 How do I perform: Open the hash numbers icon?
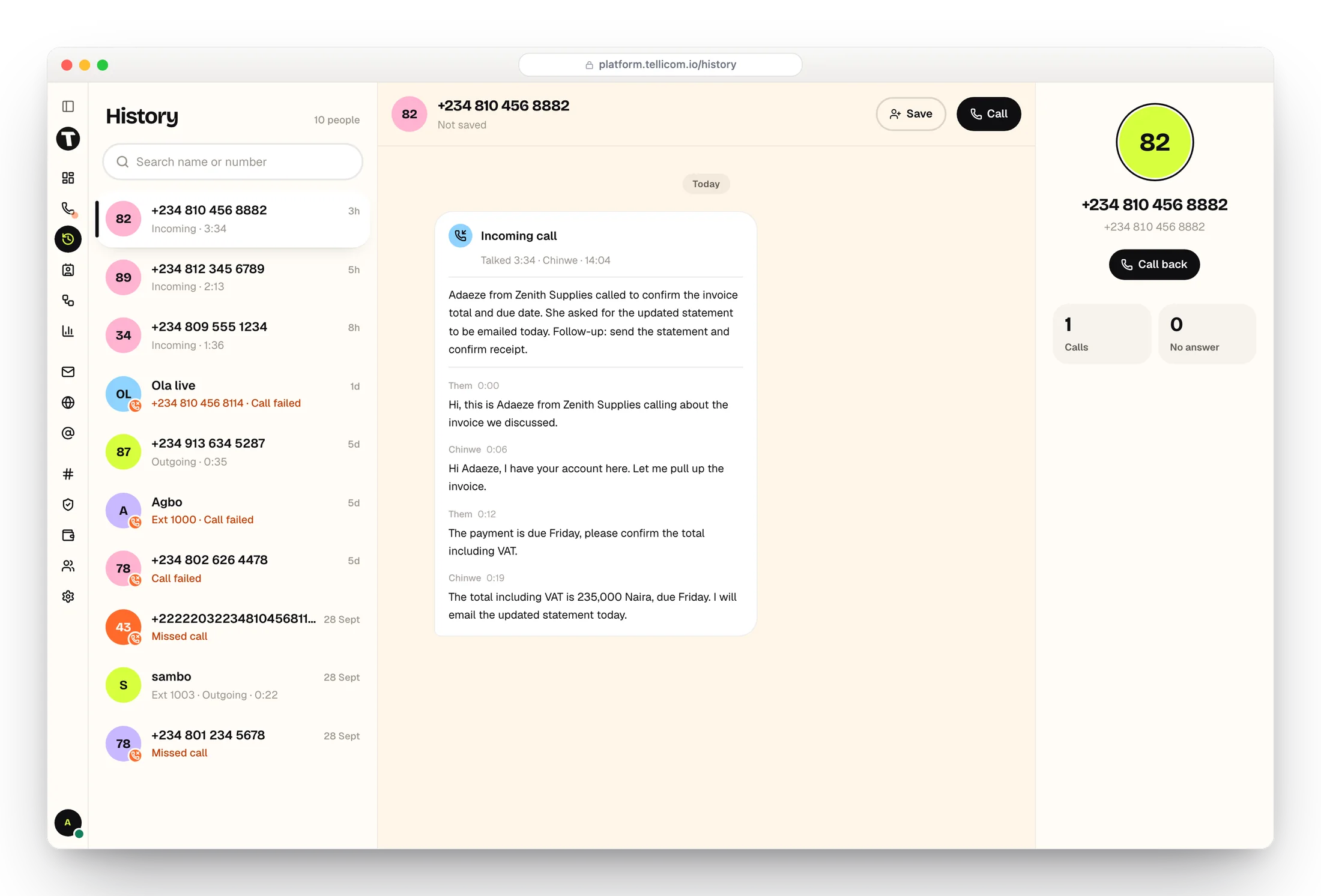68,474
